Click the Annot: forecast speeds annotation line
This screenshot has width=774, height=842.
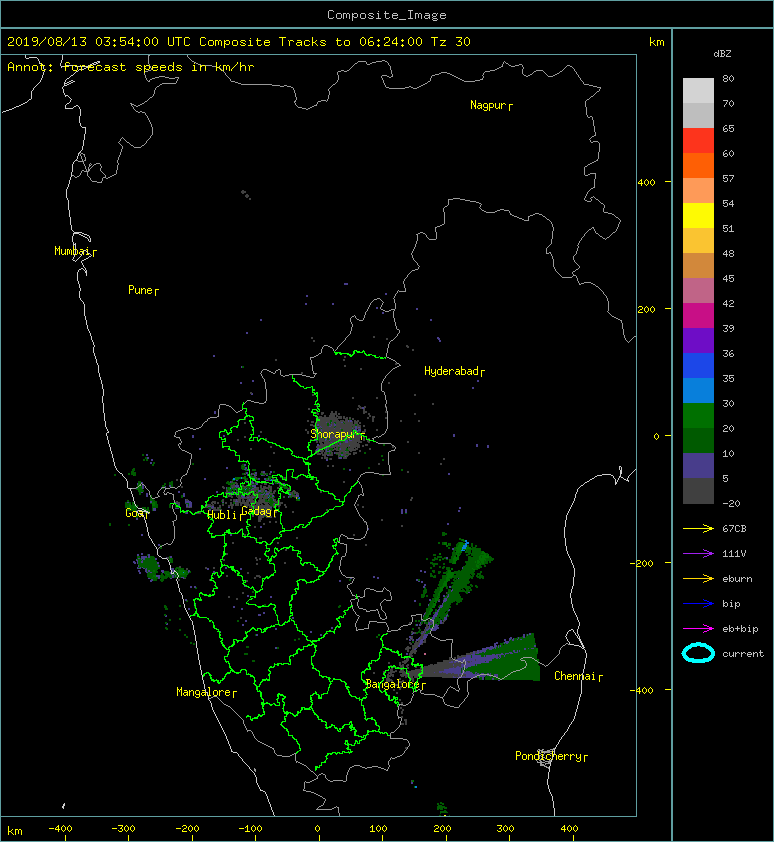(x=131, y=67)
